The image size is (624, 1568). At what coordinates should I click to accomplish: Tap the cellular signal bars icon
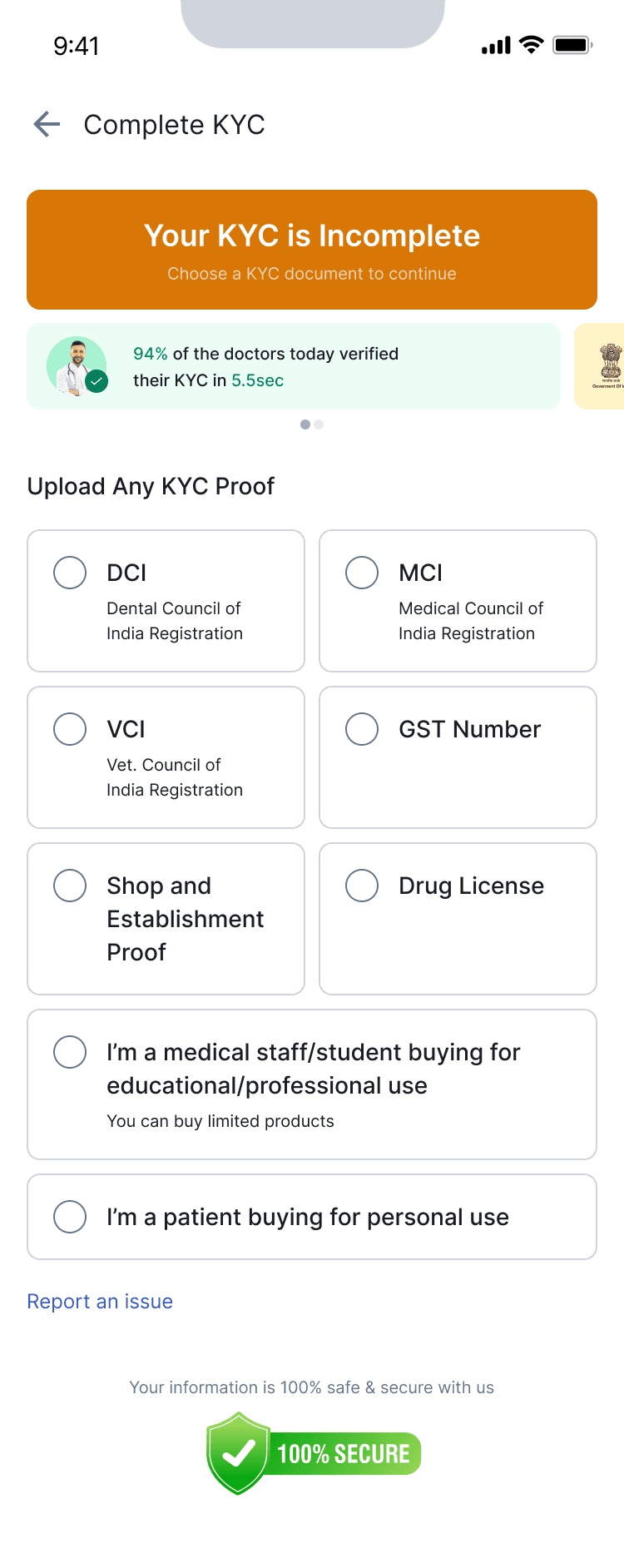coord(496,46)
